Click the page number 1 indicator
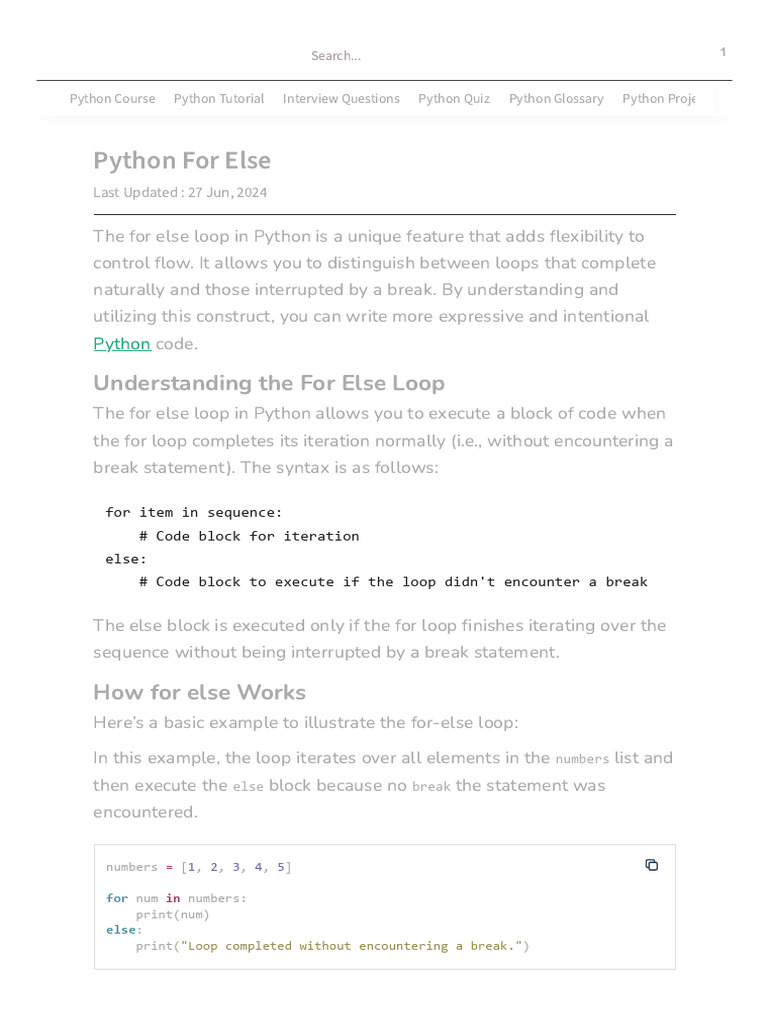 [723, 52]
